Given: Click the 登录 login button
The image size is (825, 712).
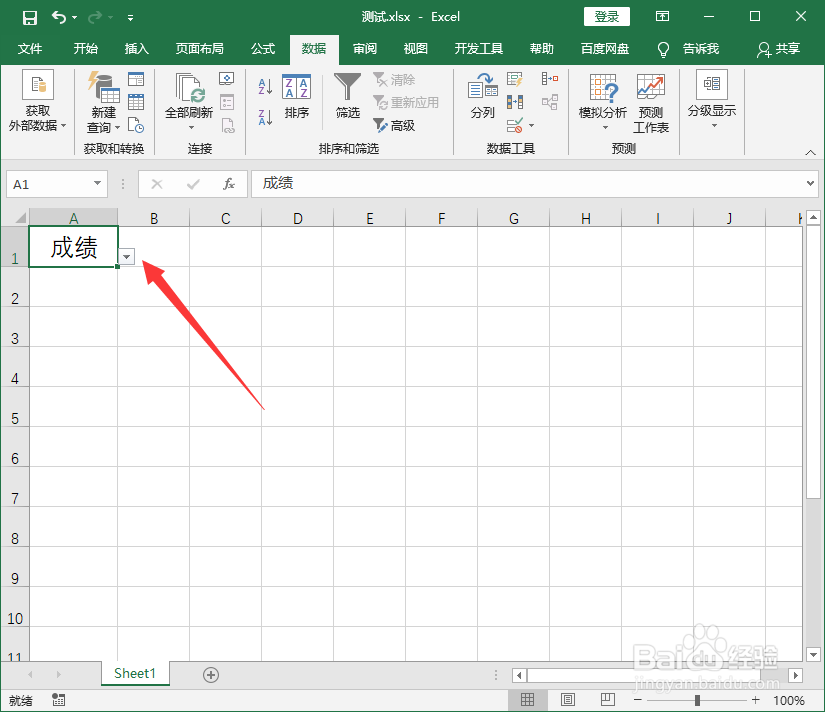Looking at the screenshot, I should click(x=607, y=17).
